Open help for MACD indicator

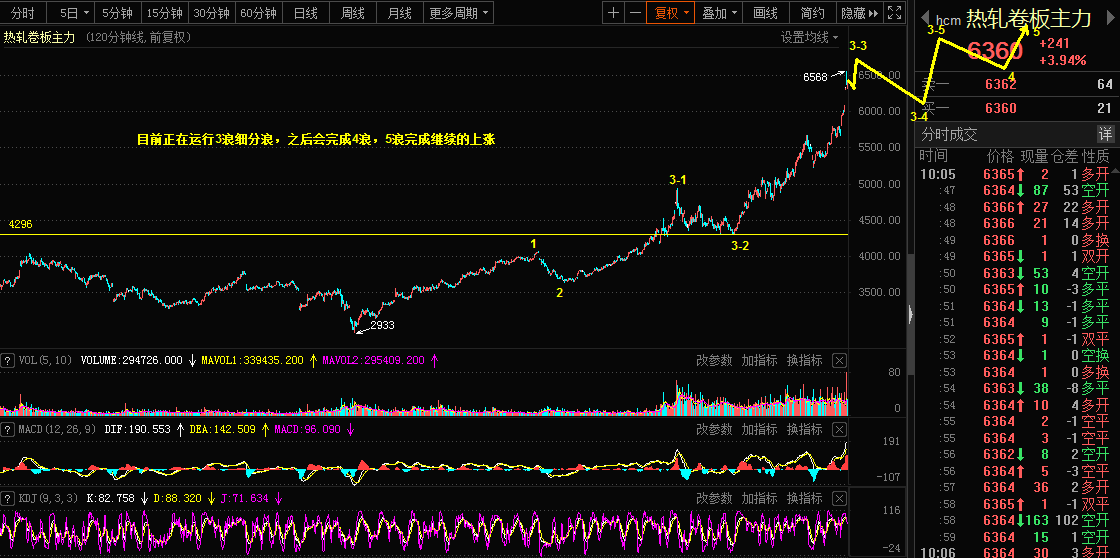[9, 429]
